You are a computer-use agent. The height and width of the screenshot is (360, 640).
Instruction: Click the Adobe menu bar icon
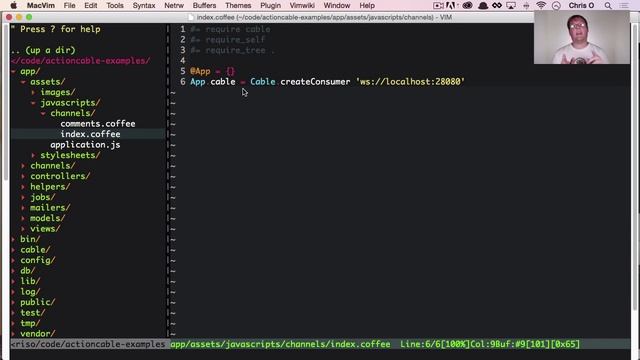(x=451, y=5)
